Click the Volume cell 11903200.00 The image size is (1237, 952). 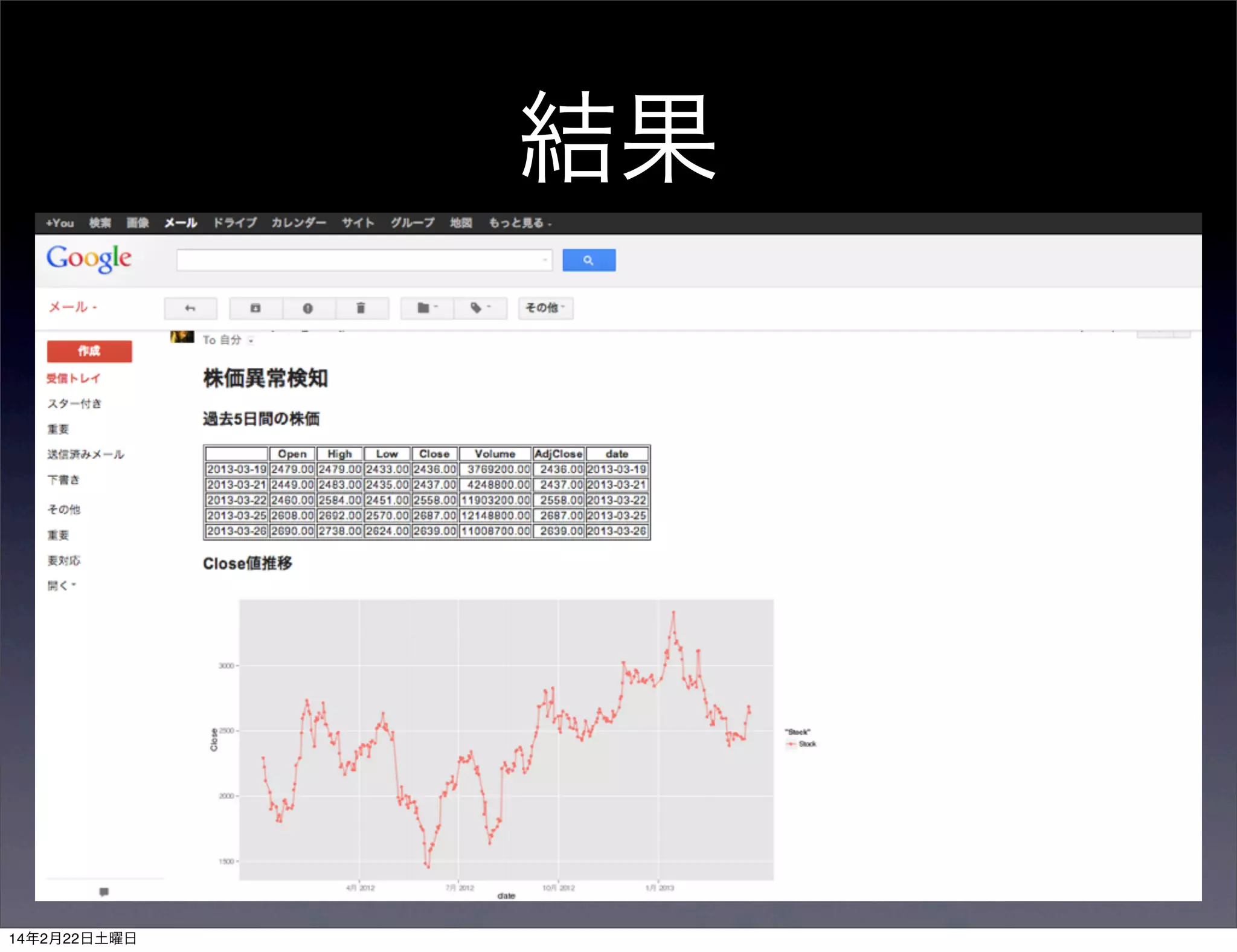(495, 500)
